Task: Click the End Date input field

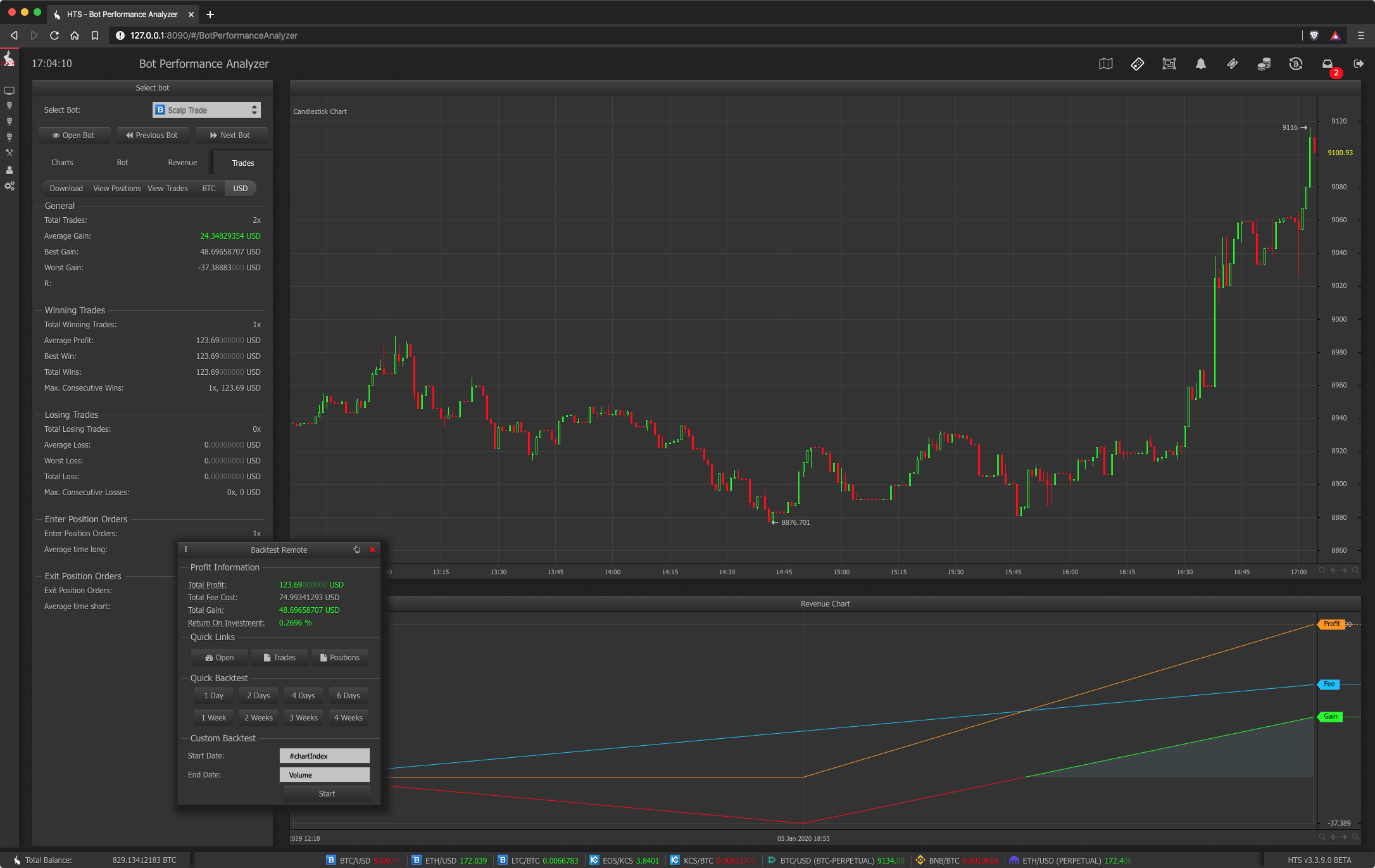Action: tap(325, 775)
